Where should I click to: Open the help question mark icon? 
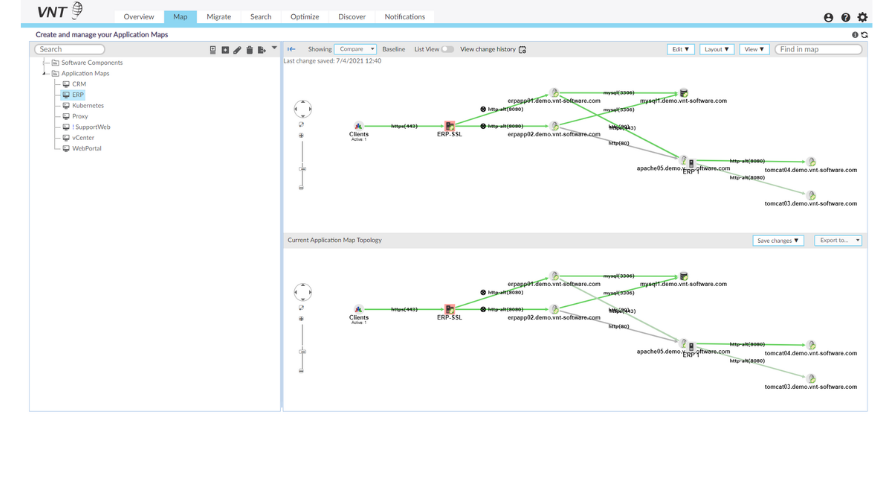point(845,18)
